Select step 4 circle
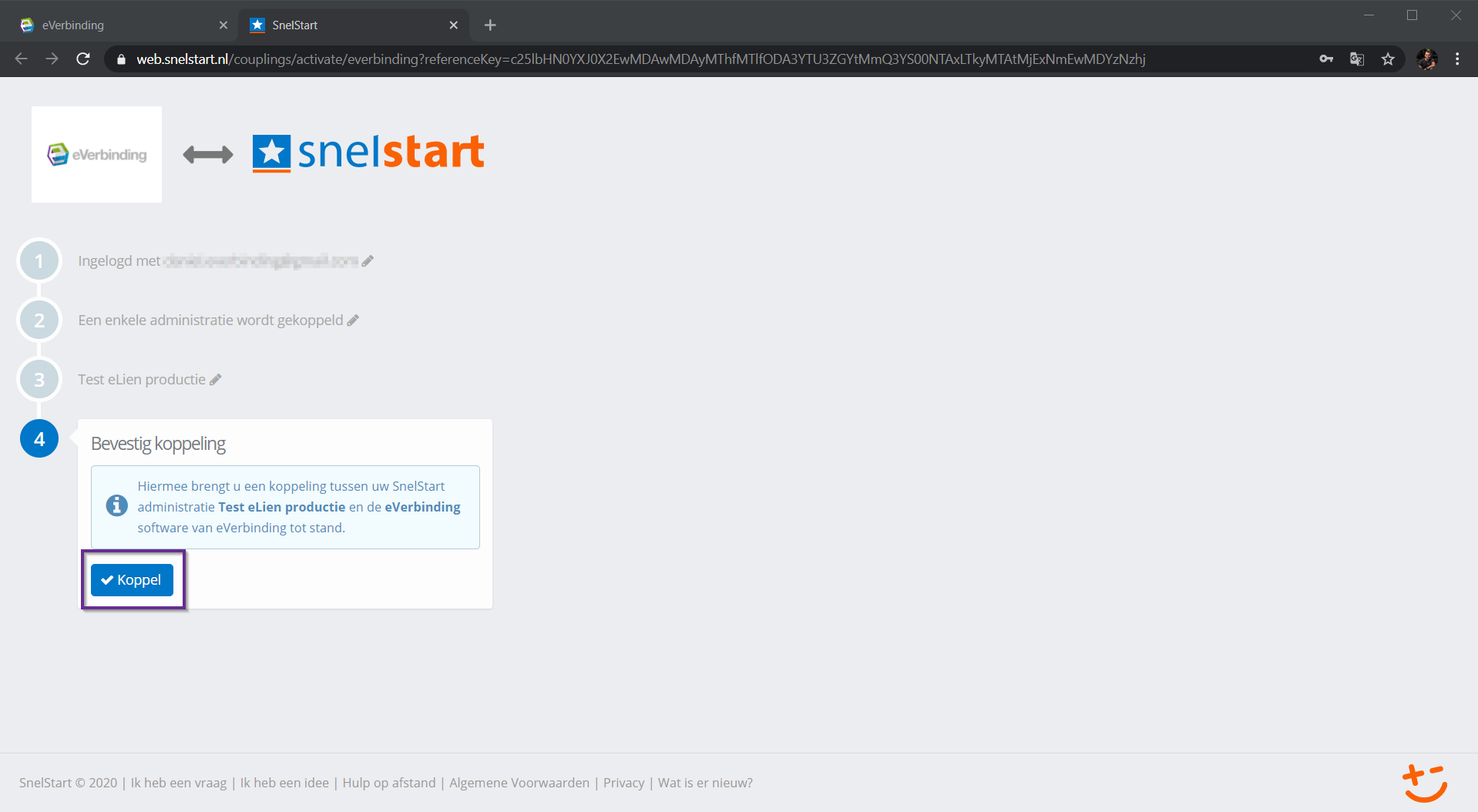1478x812 pixels. (39, 439)
